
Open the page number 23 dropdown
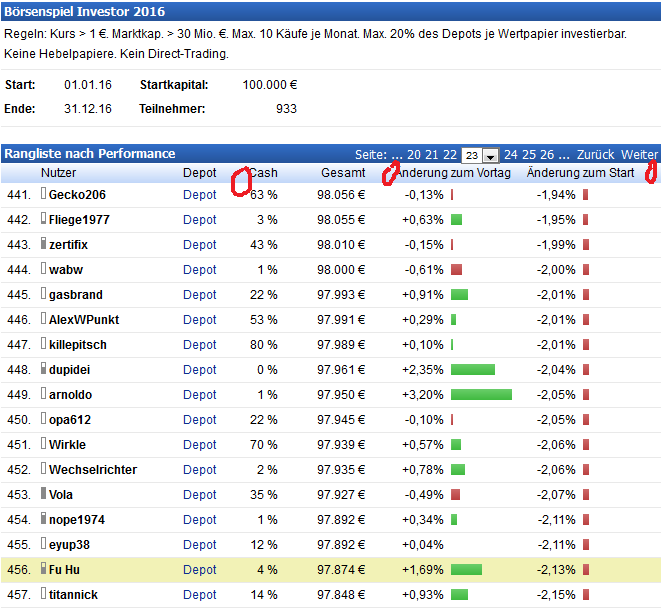pyautogui.click(x=490, y=155)
